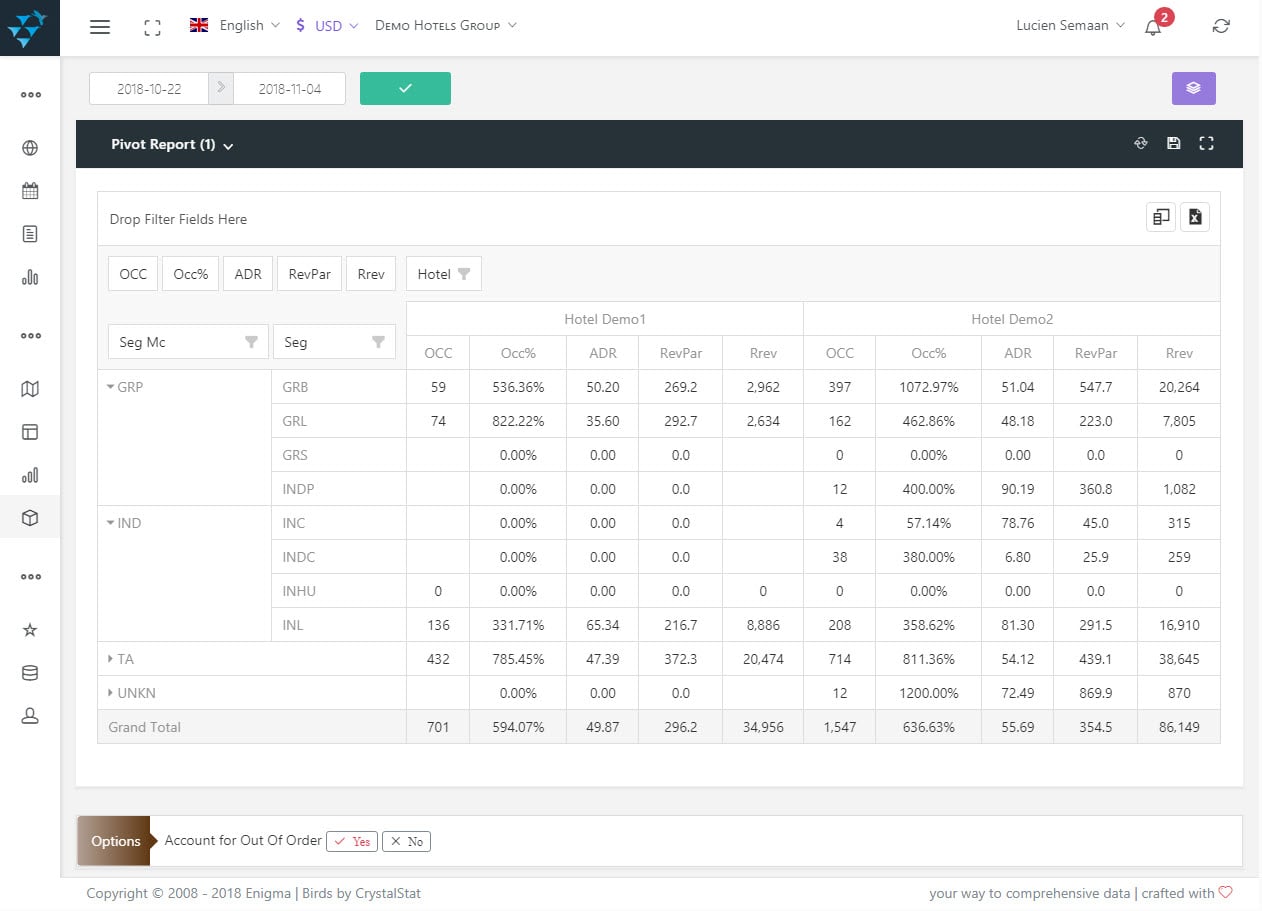Save the pivot report using the disk icon

(1173, 143)
